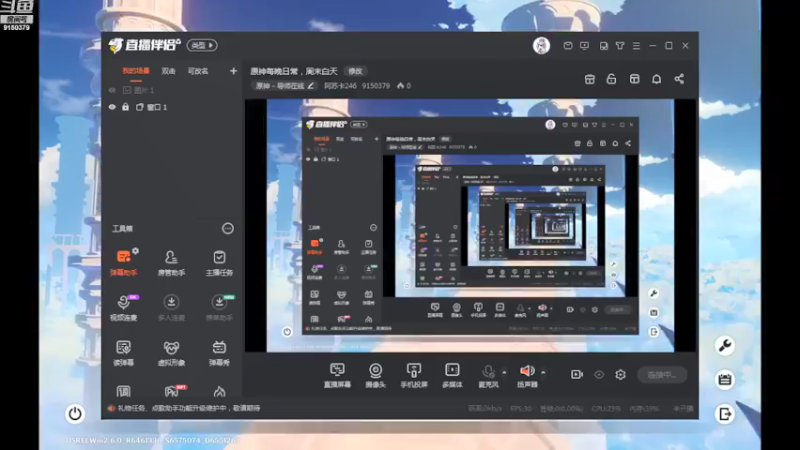Image resolution: width=800 pixels, height=450 pixels.
Task: Toggle visibility eye of 窗口 1
Action: pos(112,107)
